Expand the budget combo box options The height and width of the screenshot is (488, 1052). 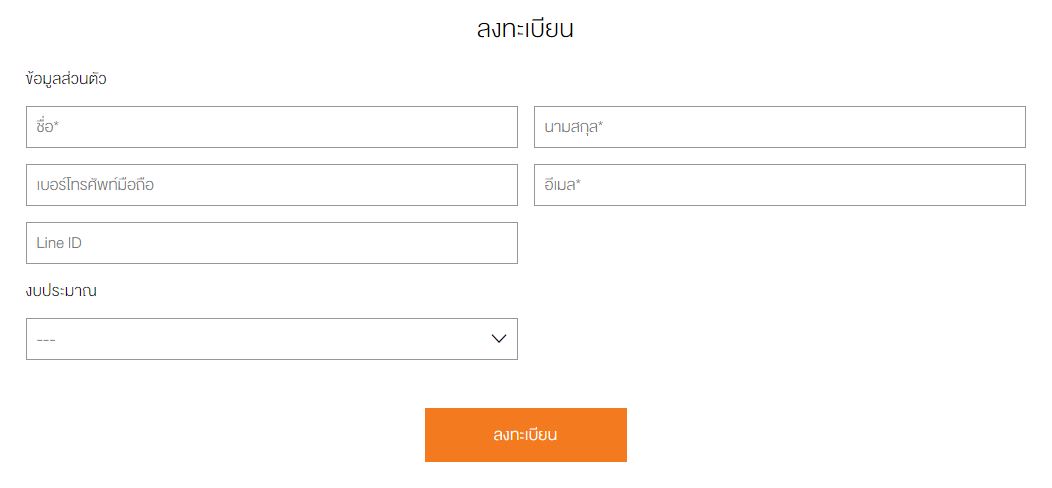pos(271,339)
